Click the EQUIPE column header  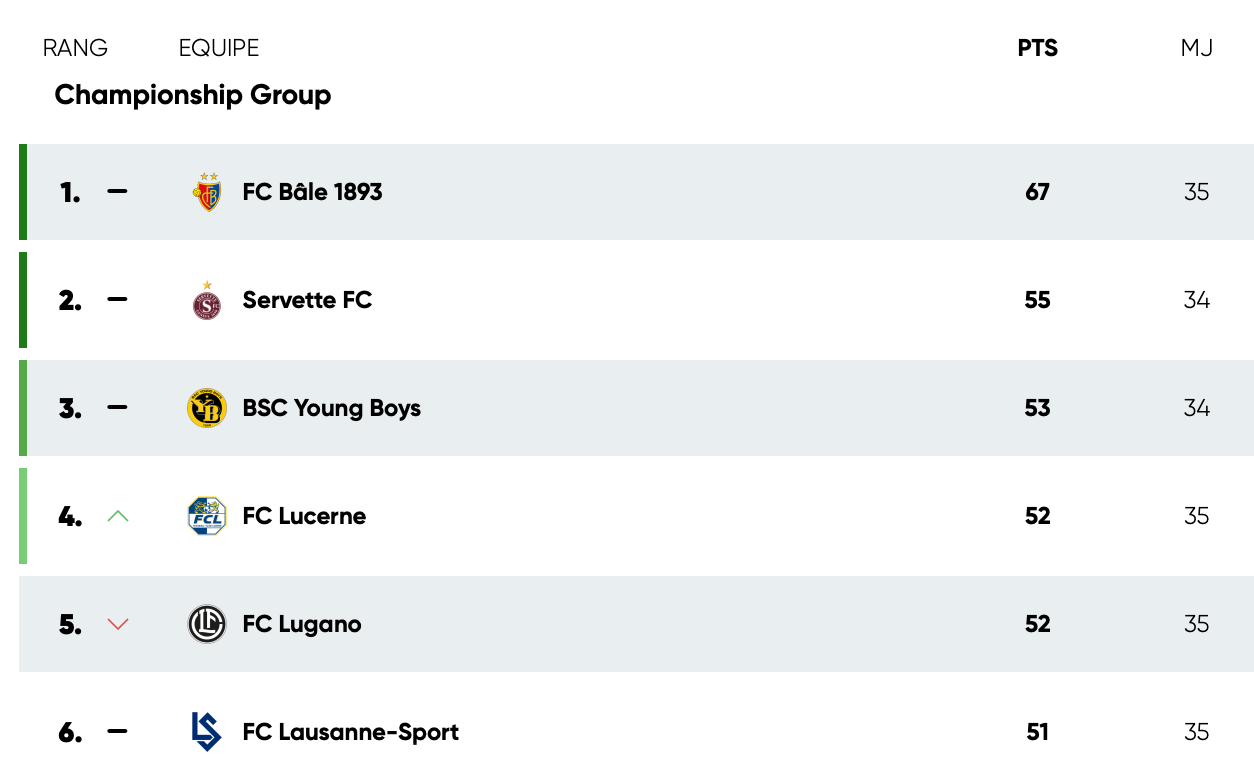click(218, 48)
